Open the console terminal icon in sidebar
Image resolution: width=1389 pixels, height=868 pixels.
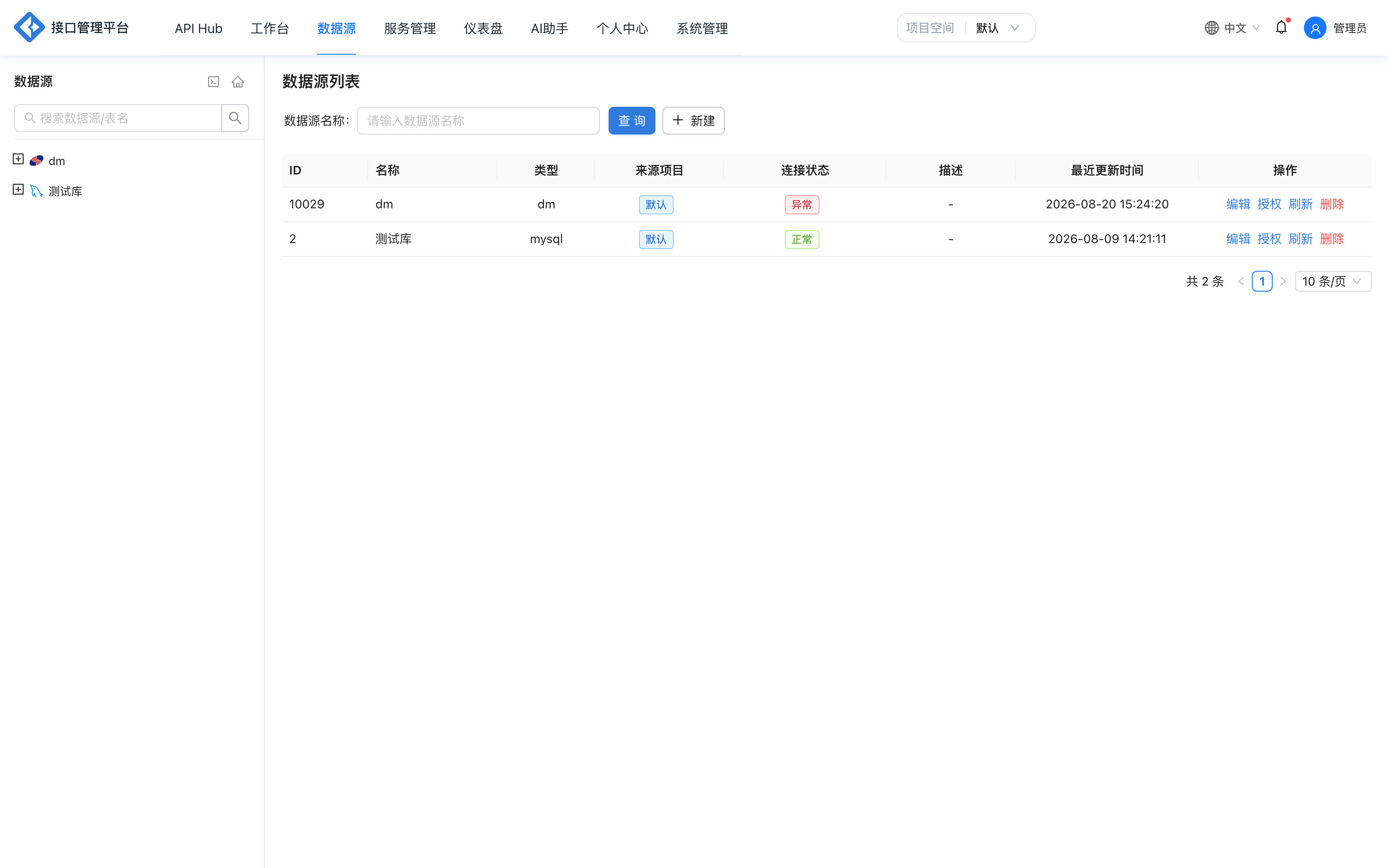point(214,82)
